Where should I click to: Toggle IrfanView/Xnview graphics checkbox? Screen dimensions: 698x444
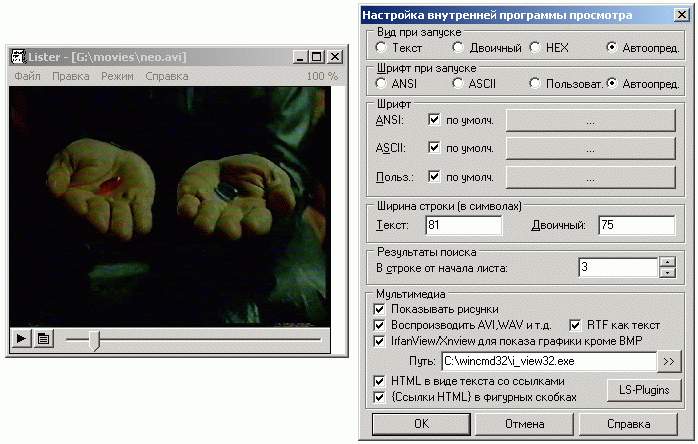379,341
